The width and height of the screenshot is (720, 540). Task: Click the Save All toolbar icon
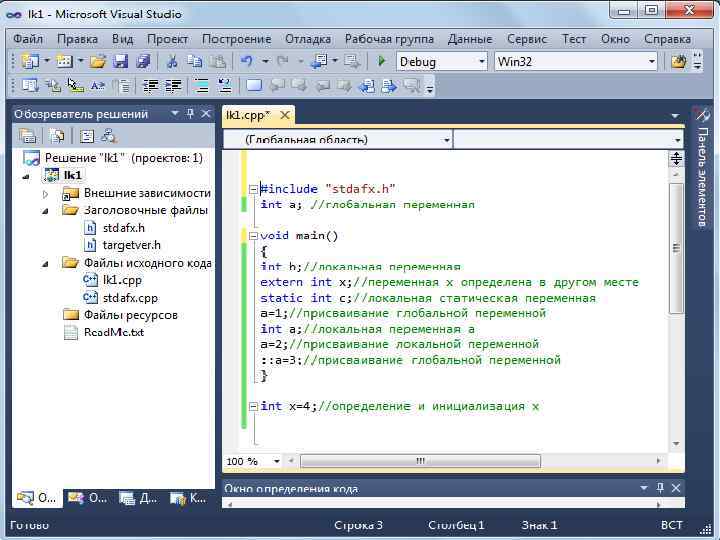(x=143, y=62)
